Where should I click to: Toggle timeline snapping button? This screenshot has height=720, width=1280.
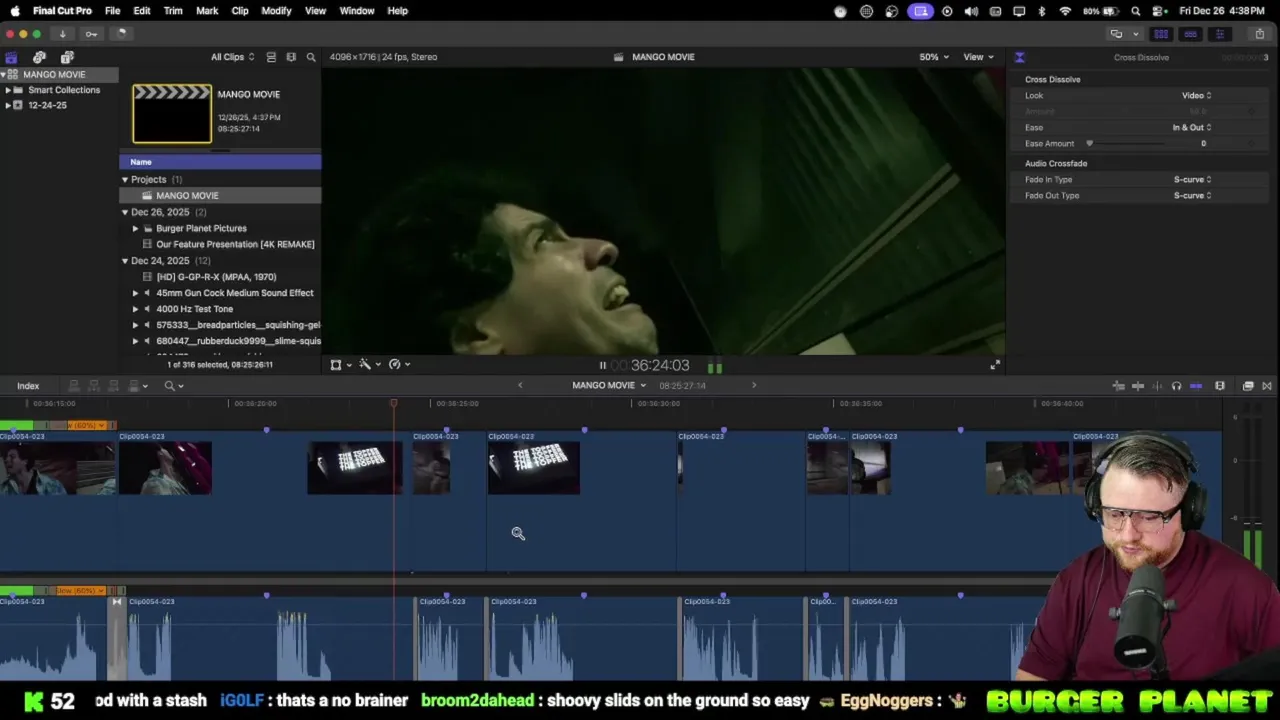[1196, 386]
